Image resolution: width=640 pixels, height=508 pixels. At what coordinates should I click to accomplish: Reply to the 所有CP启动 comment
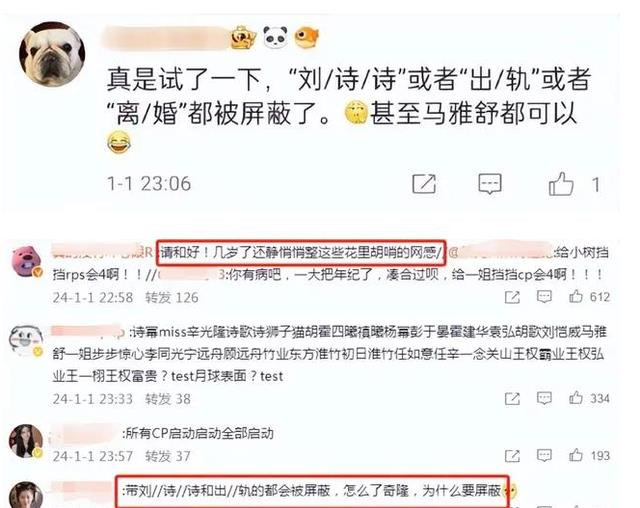click(544, 455)
